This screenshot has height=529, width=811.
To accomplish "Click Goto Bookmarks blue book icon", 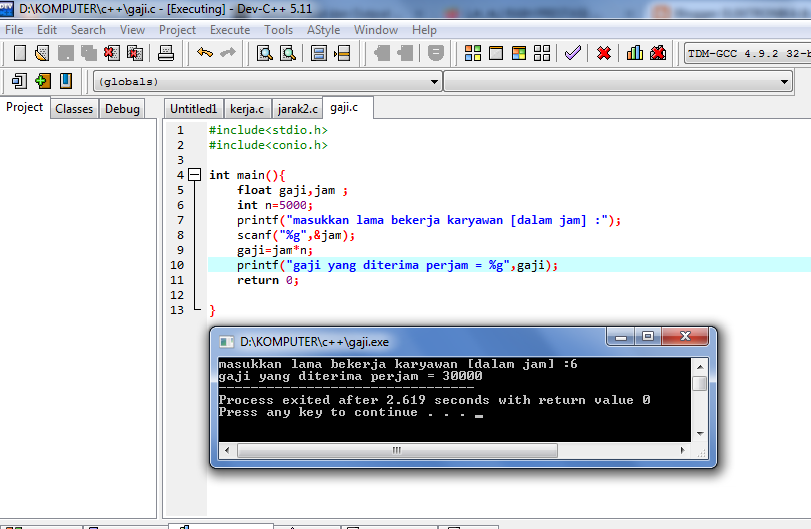I will click(66, 81).
